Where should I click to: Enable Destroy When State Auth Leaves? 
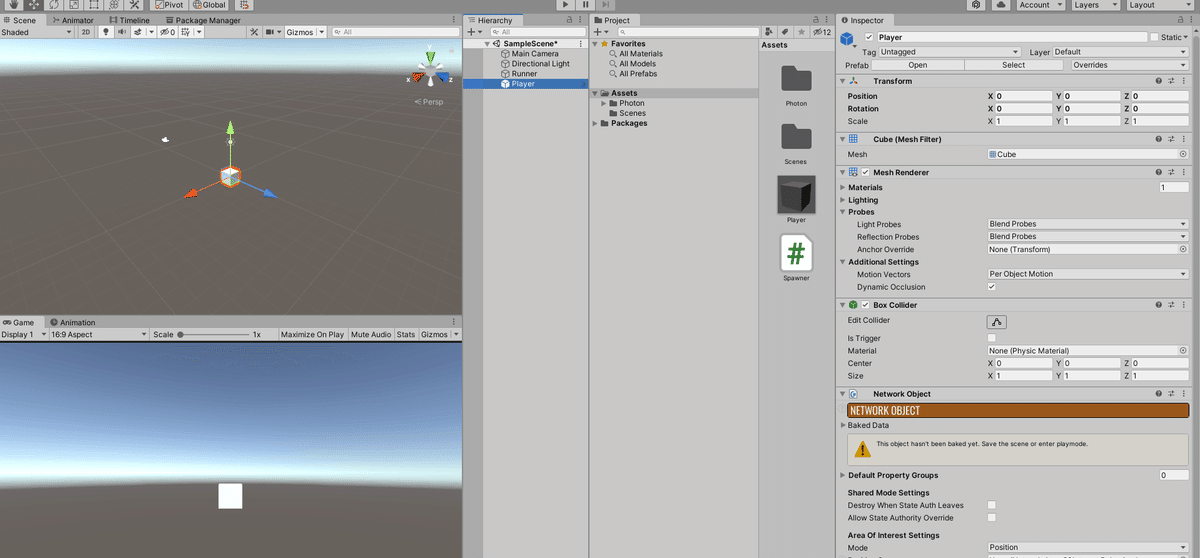coord(992,505)
